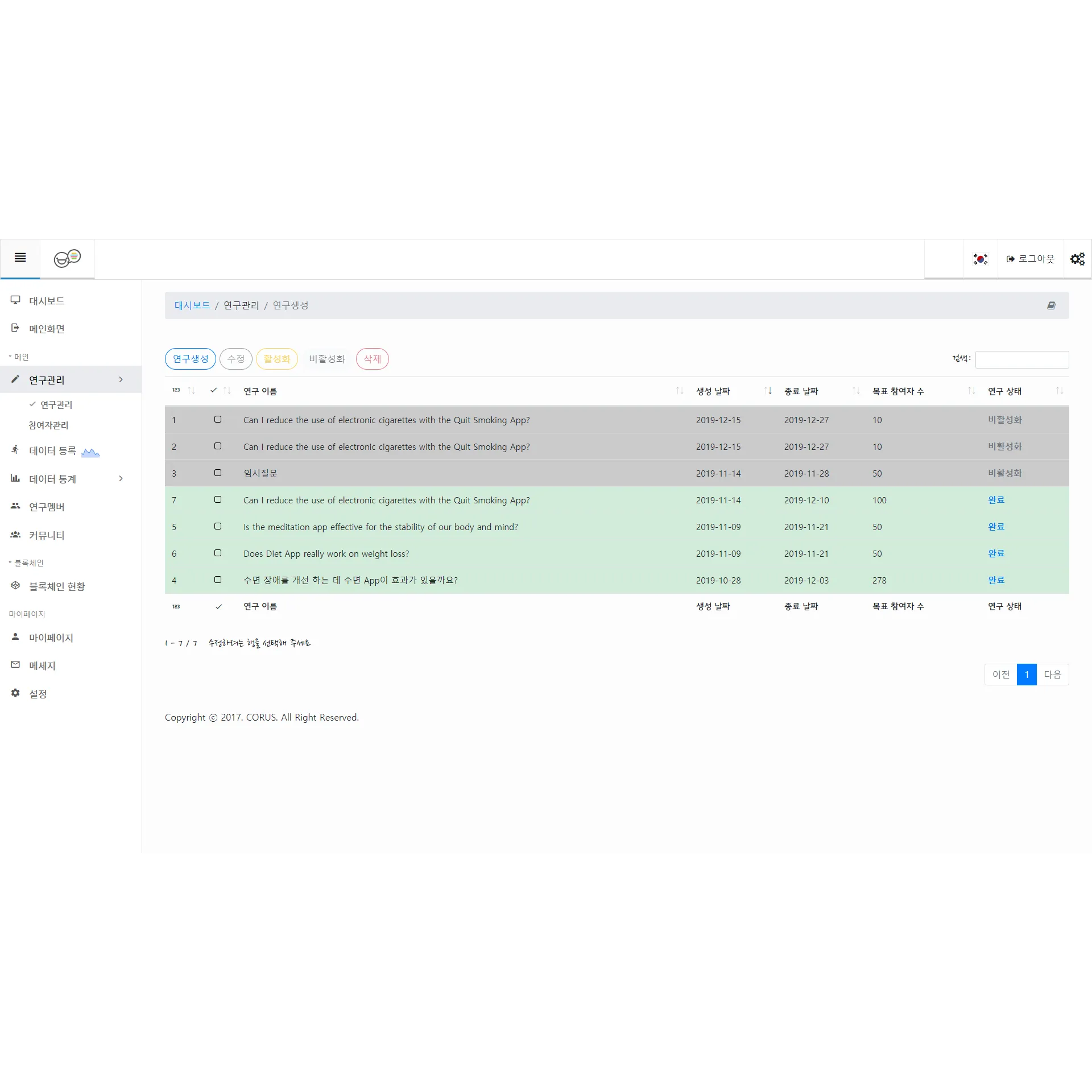The width and height of the screenshot is (1092, 1092).
Task: Click the person icon beside 마이페이지
Action: tap(15, 637)
